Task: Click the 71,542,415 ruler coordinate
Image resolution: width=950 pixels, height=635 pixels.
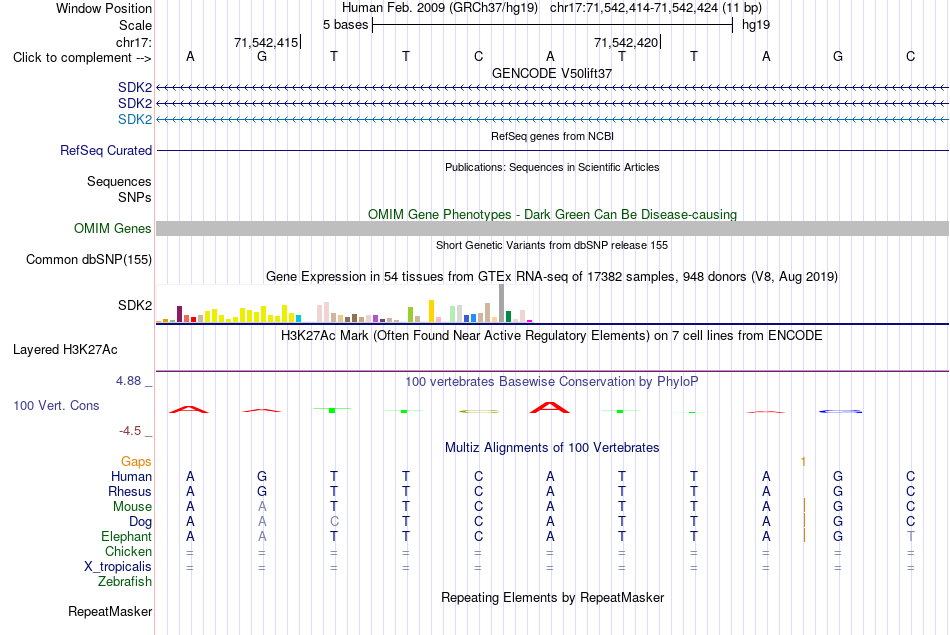Action: click(x=266, y=42)
